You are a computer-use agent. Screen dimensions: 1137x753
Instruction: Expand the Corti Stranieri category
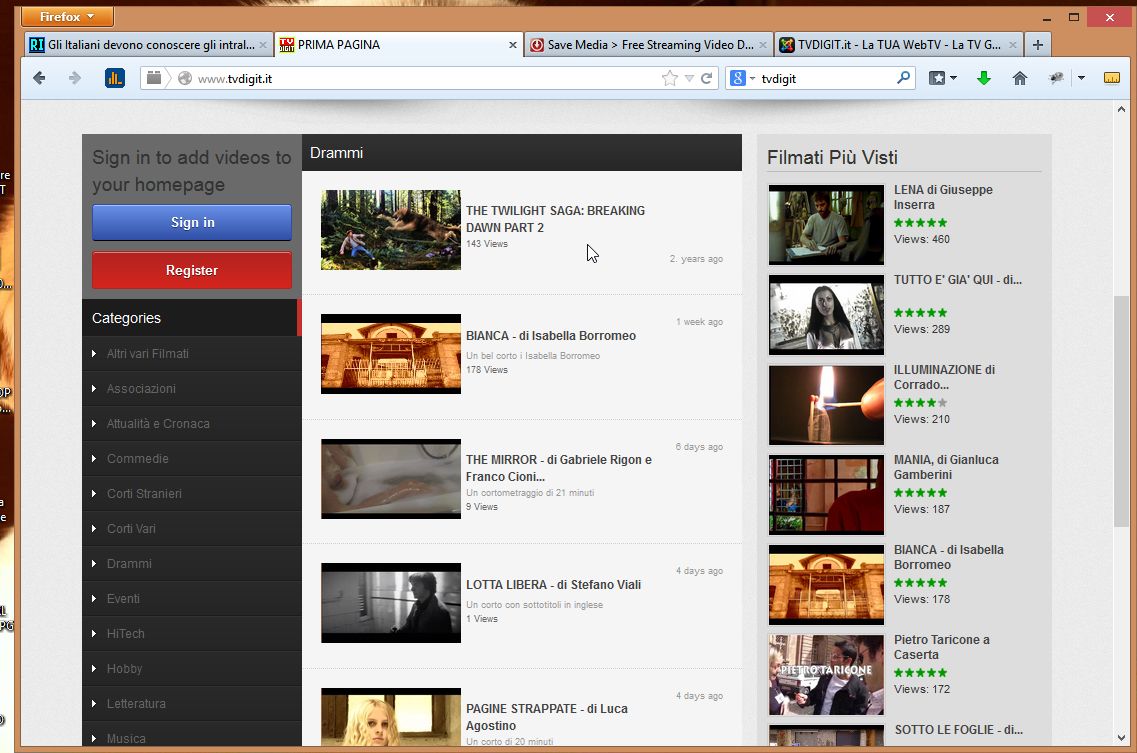coord(191,493)
